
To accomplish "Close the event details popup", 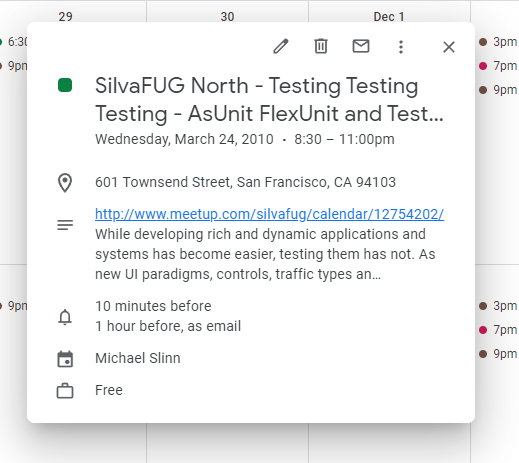I will tap(449, 47).
